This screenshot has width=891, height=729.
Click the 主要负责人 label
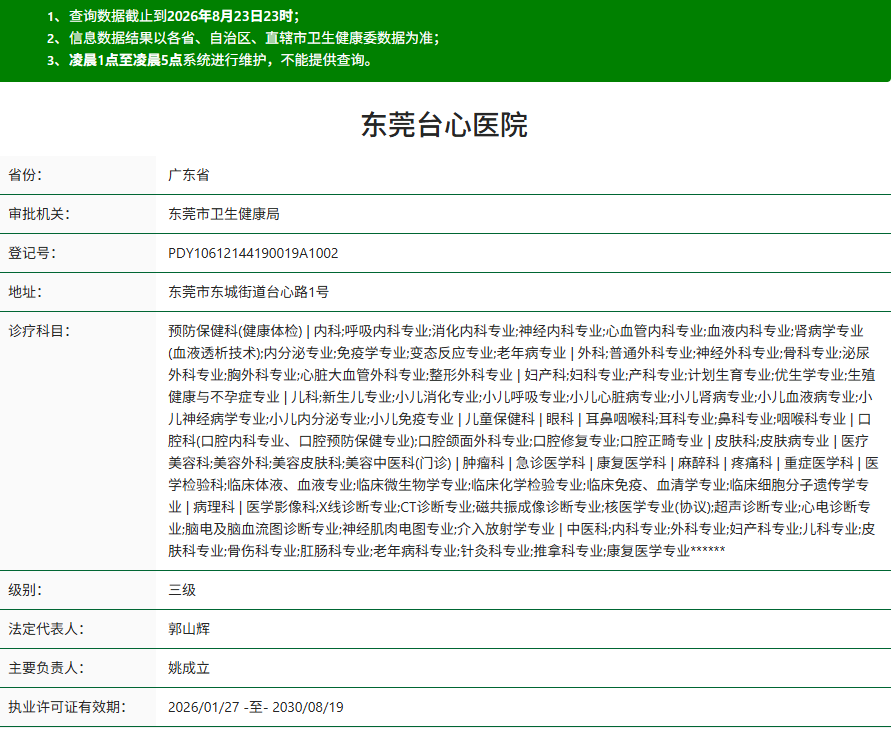click(x=45, y=668)
